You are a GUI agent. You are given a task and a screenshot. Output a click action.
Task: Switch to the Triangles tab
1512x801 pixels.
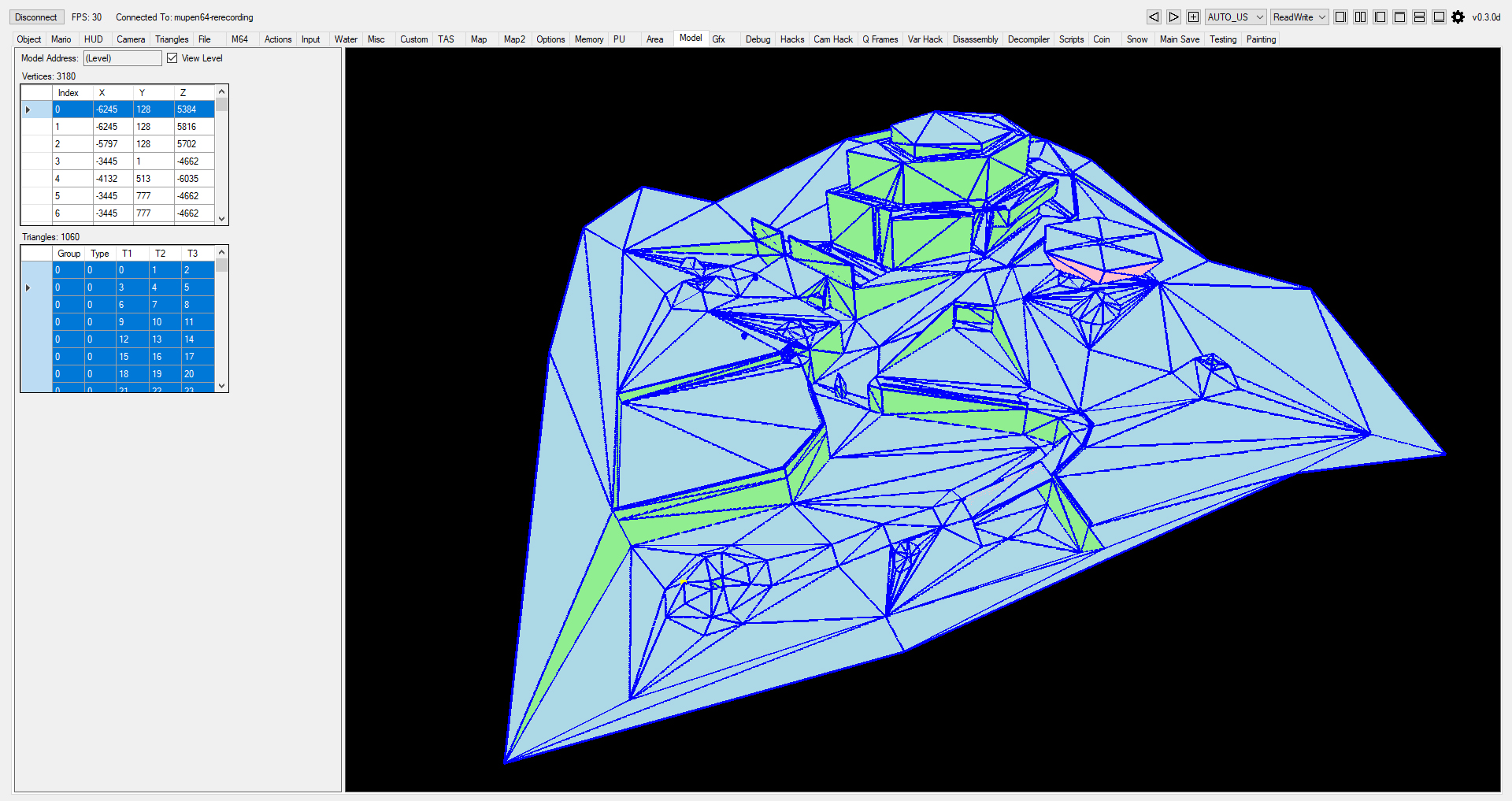[x=172, y=39]
